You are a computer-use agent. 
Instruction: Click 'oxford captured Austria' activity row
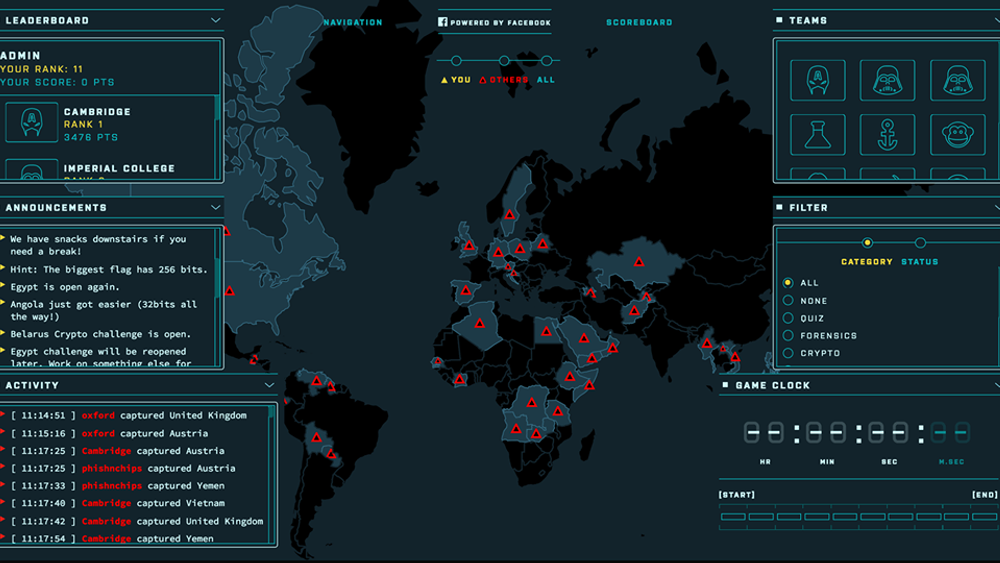(x=110, y=433)
